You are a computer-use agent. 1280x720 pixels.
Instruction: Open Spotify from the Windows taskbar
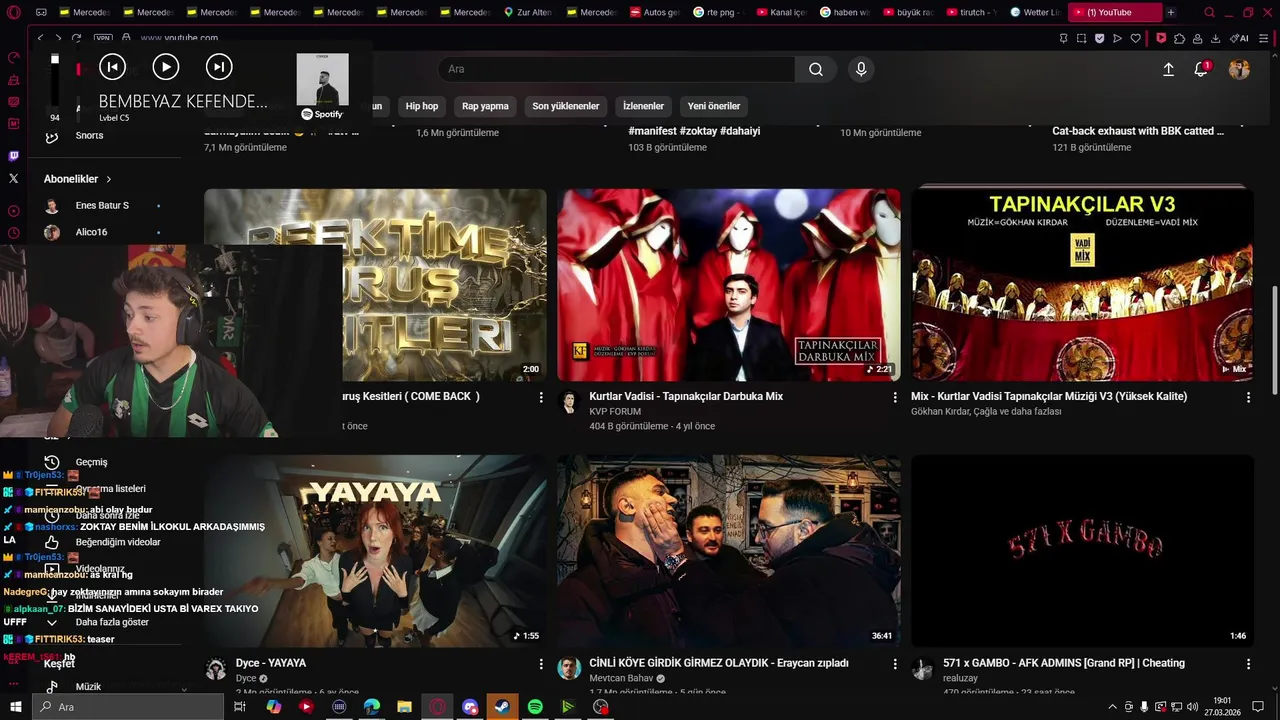coord(535,707)
